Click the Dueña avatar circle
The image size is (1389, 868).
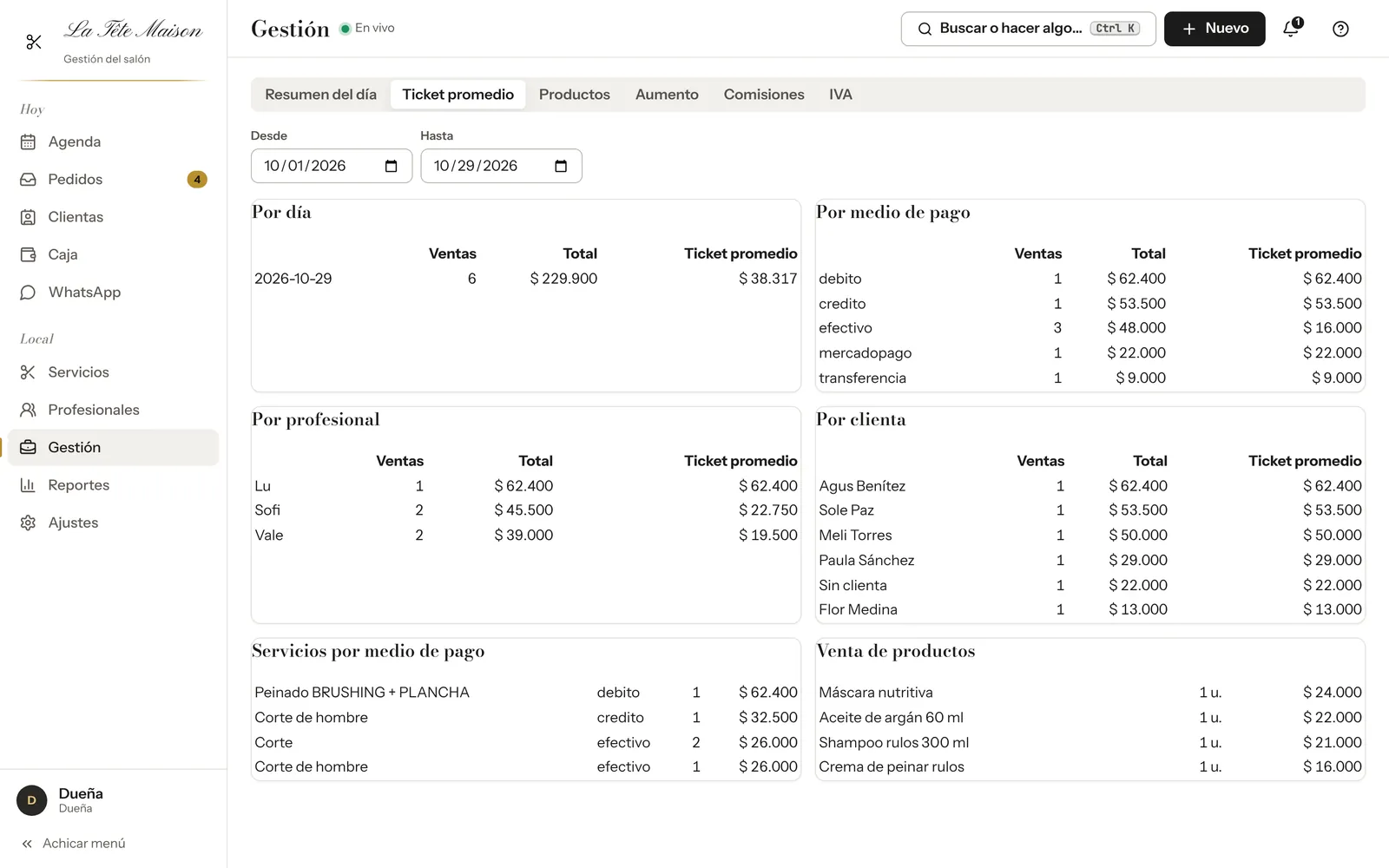point(32,800)
